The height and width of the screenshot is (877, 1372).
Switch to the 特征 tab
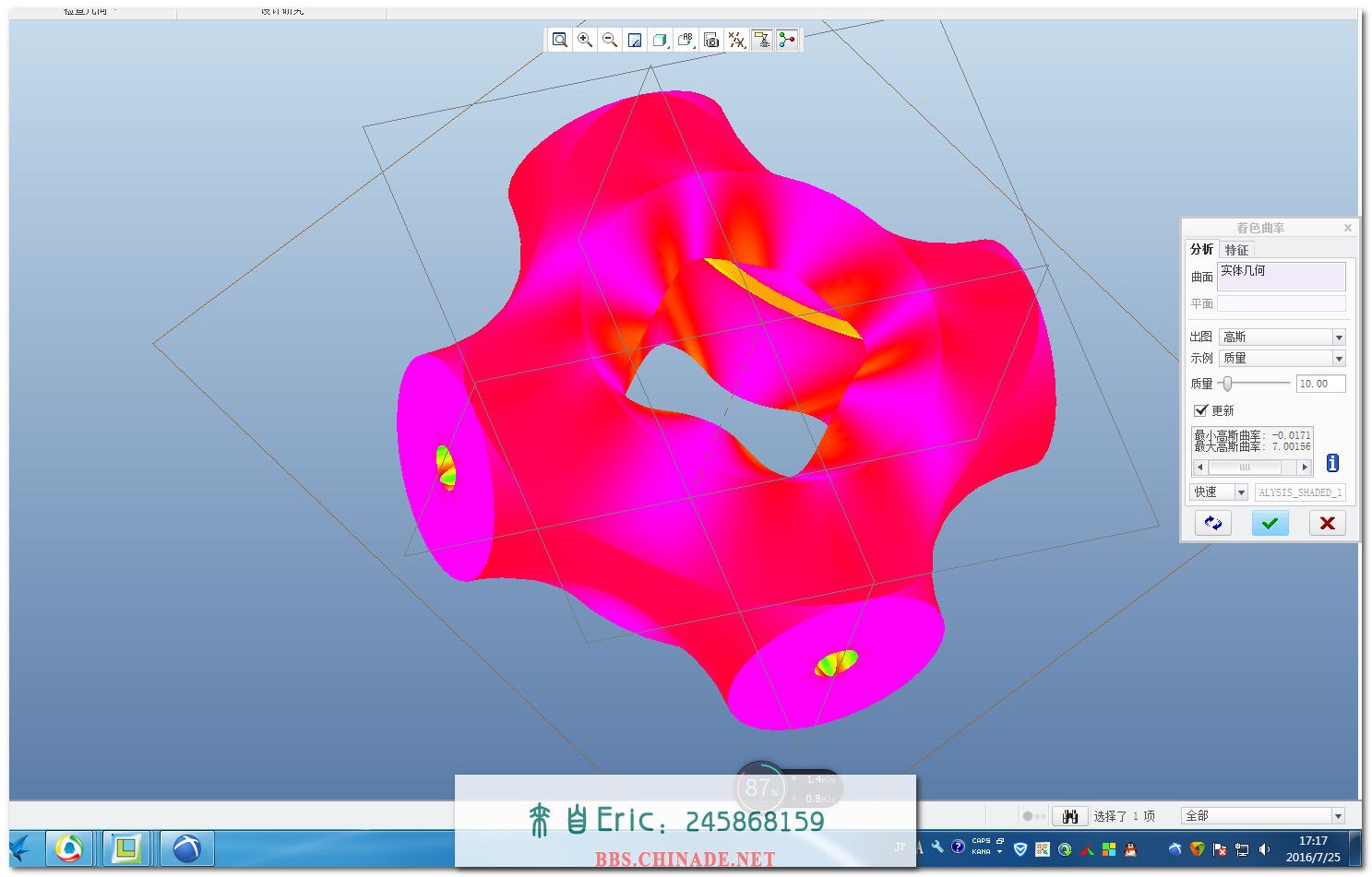(1236, 250)
